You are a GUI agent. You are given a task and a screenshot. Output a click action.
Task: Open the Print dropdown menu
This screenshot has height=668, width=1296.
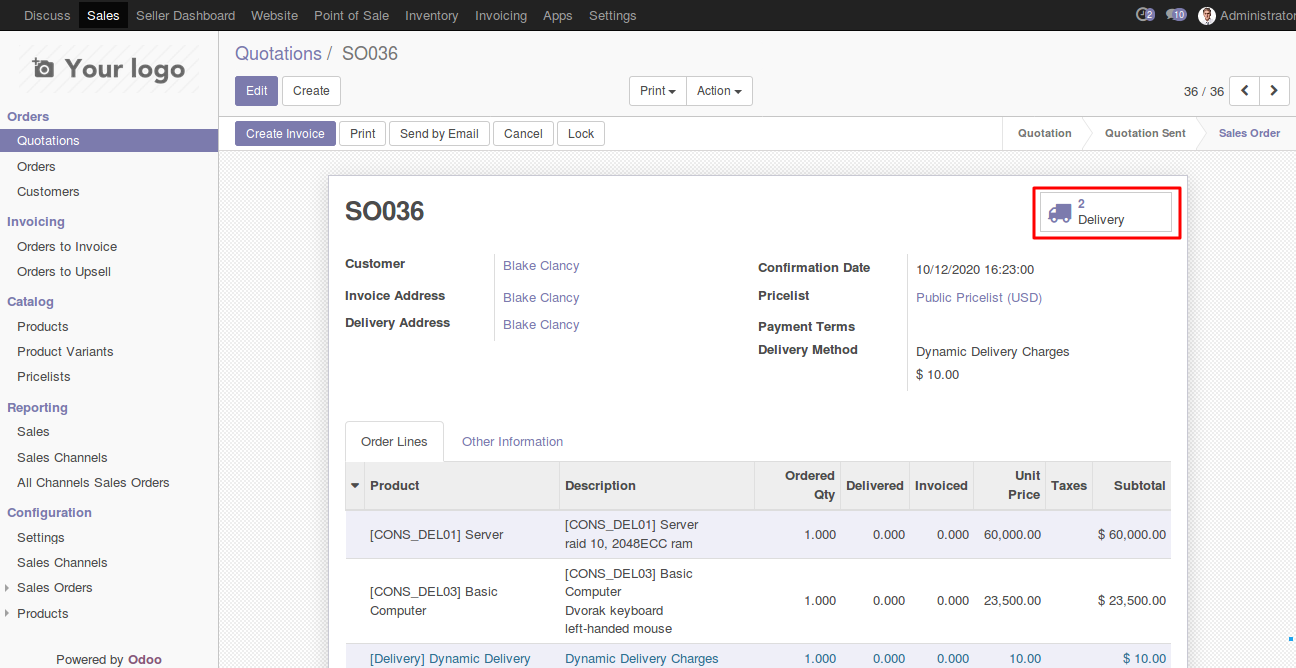[x=658, y=91]
